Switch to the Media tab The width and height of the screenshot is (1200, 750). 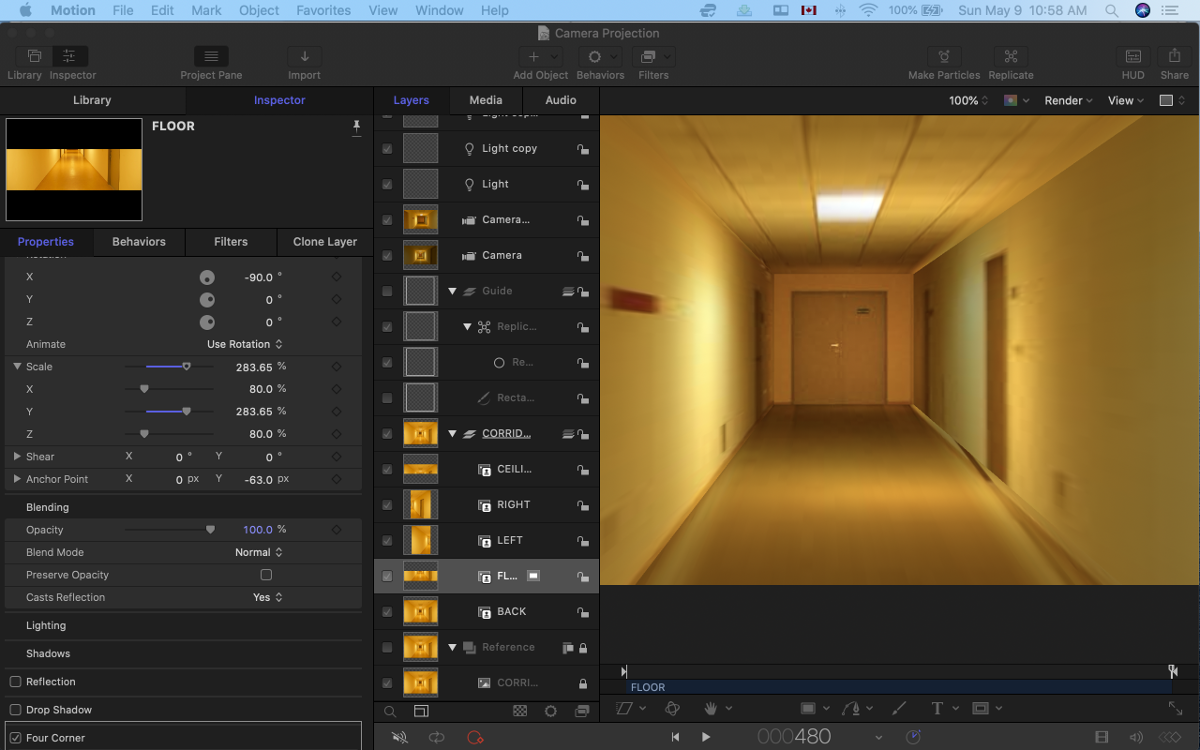[486, 100]
